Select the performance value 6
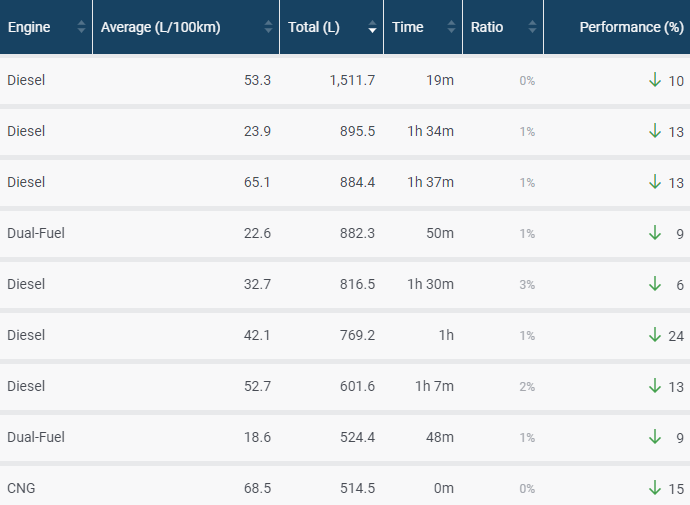The width and height of the screenshot is (690, 505). point(680,285)
